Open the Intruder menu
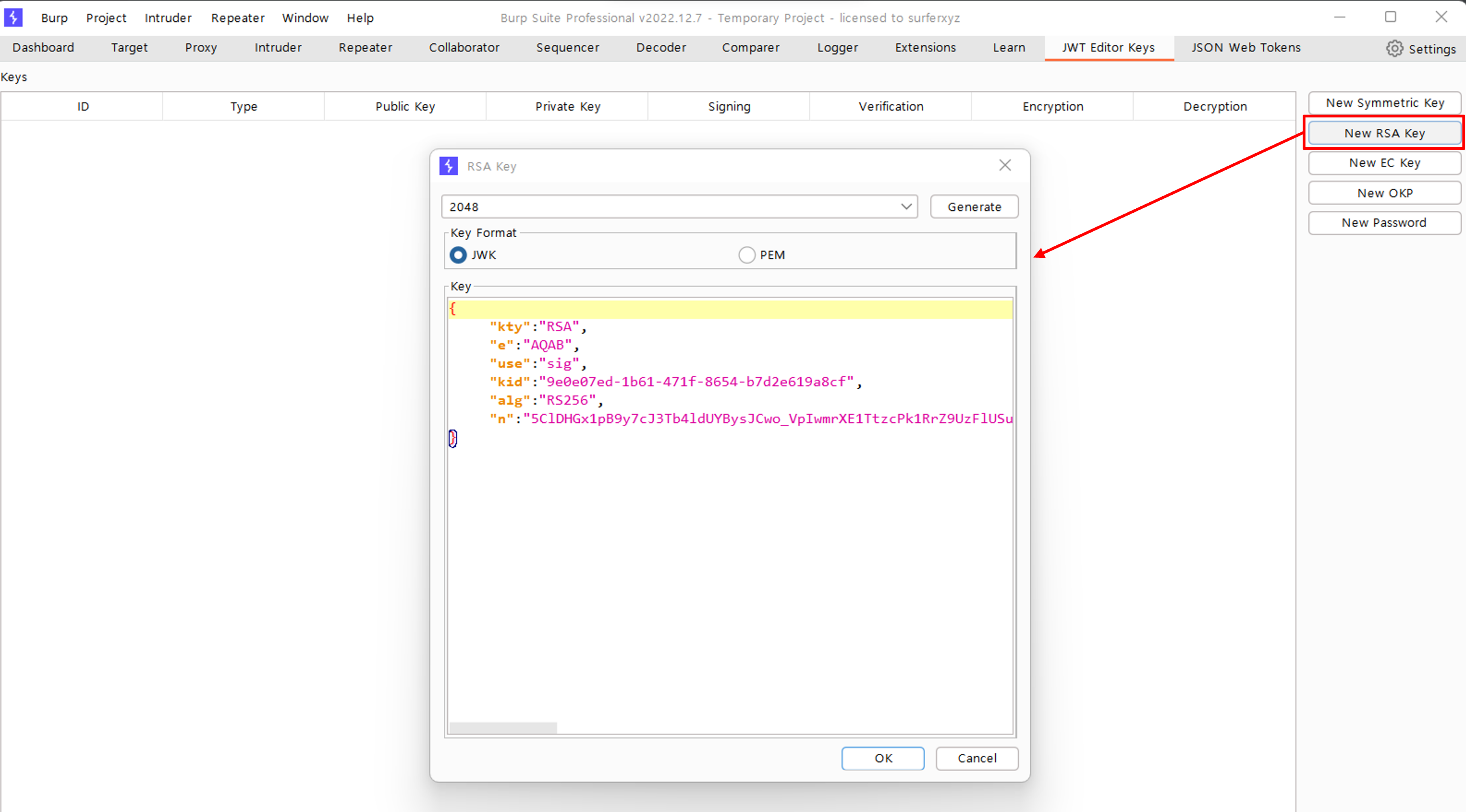The height and width of the screenshot is (812, 1466). tap(168, 18)
